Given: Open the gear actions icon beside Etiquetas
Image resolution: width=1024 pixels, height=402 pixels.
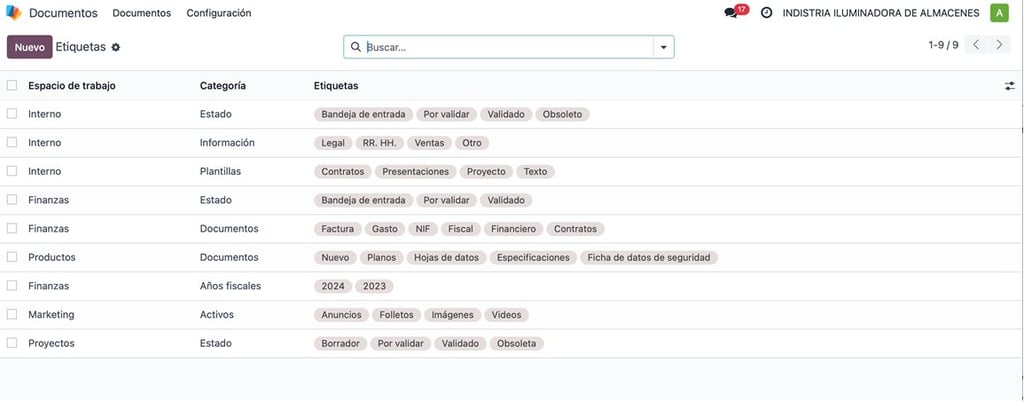Looking at the screenshot, I should pyautogui.click(x=116, y=47).
